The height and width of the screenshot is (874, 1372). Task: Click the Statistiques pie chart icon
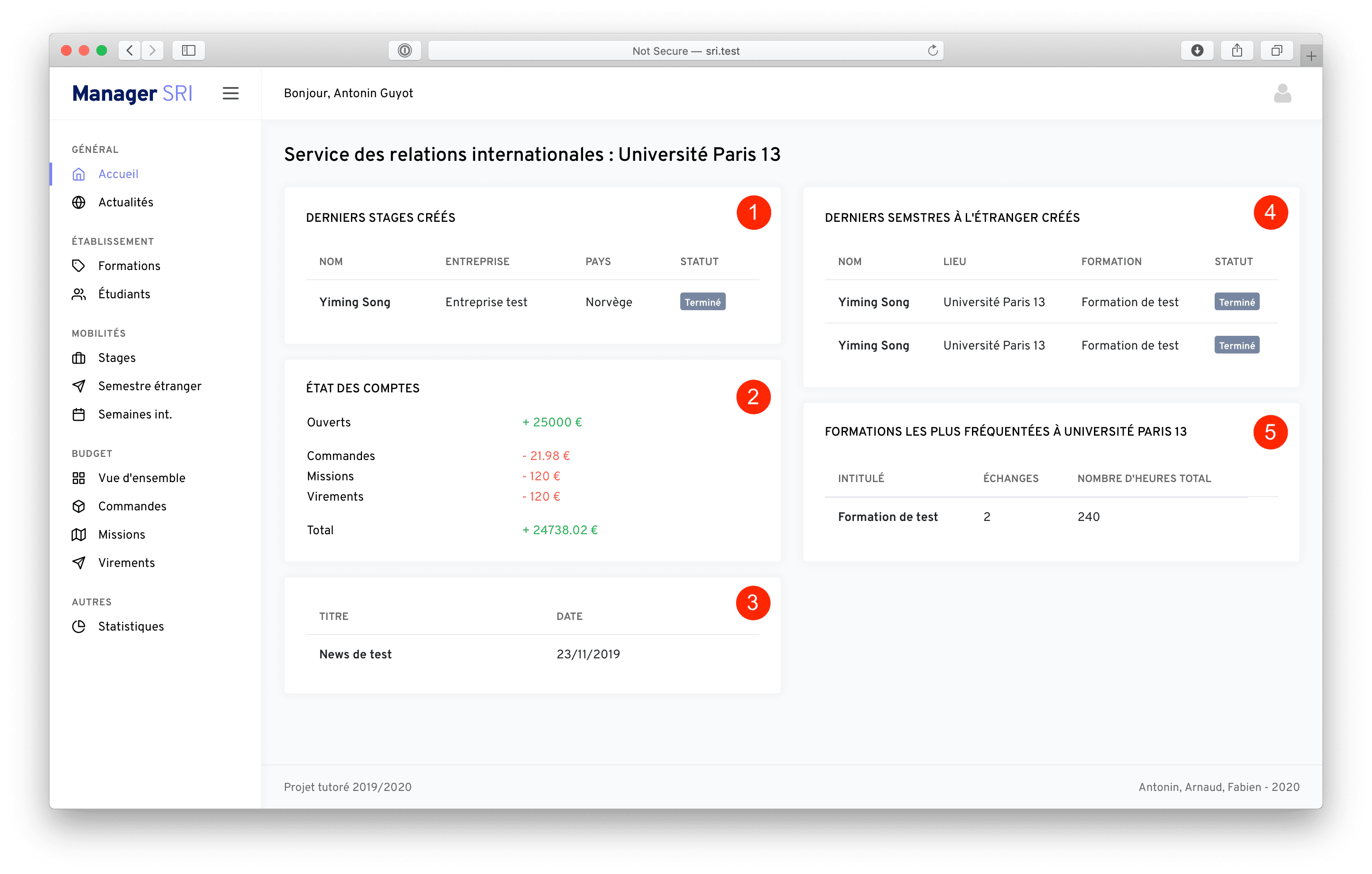79,626
